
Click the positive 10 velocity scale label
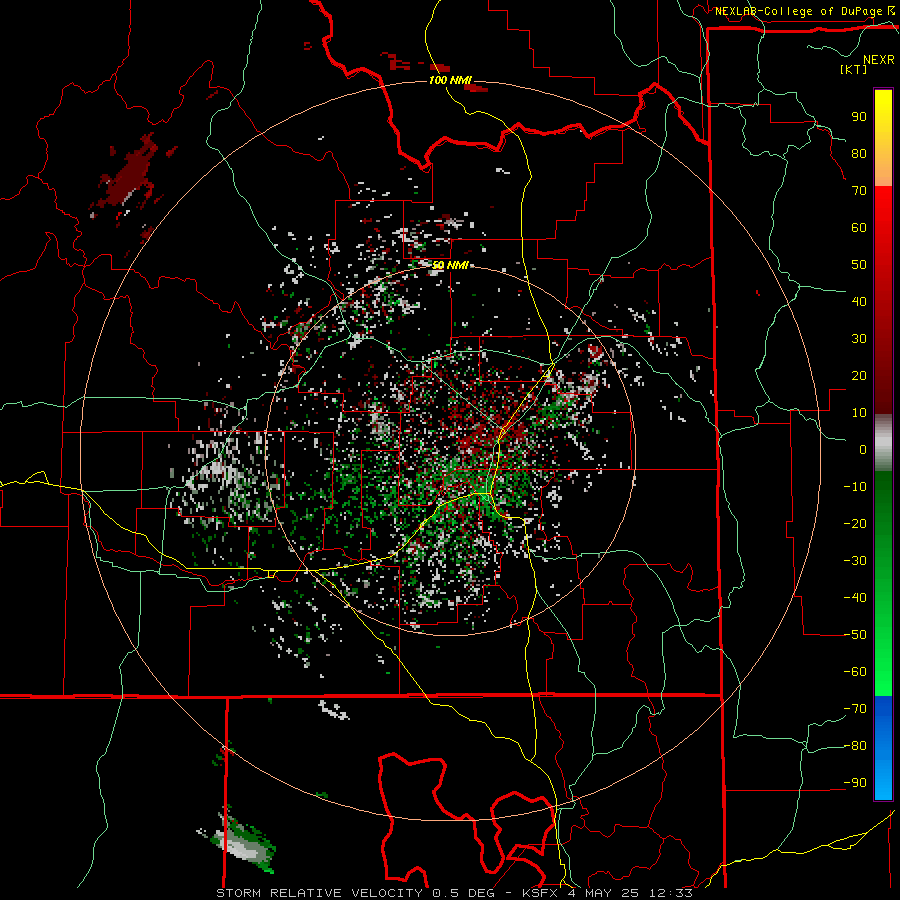tap(859, 413)
